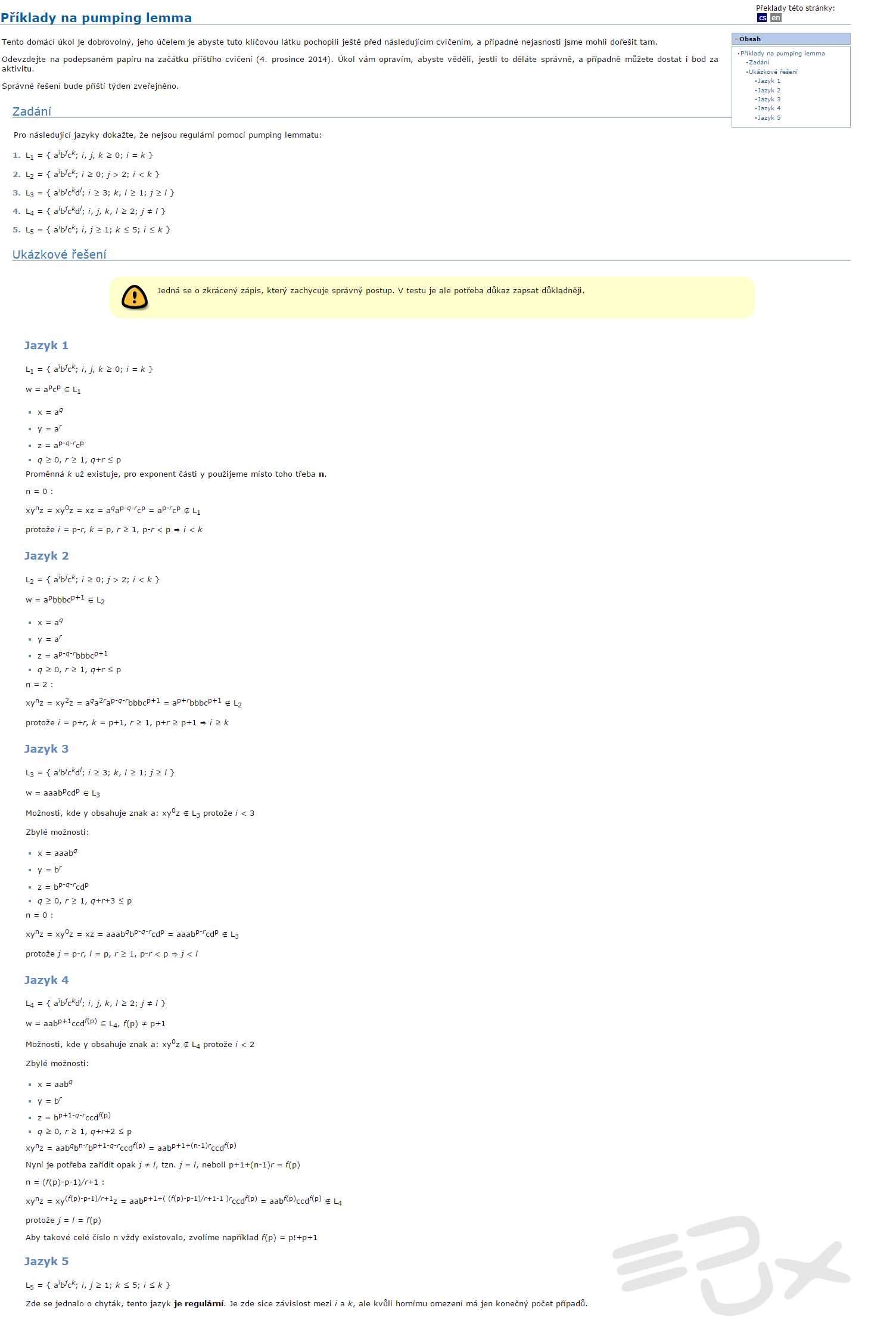Click the 'Ukázkové řešení' section heading
Screen dimensions: 896x1320
click(x=59, y=254)
